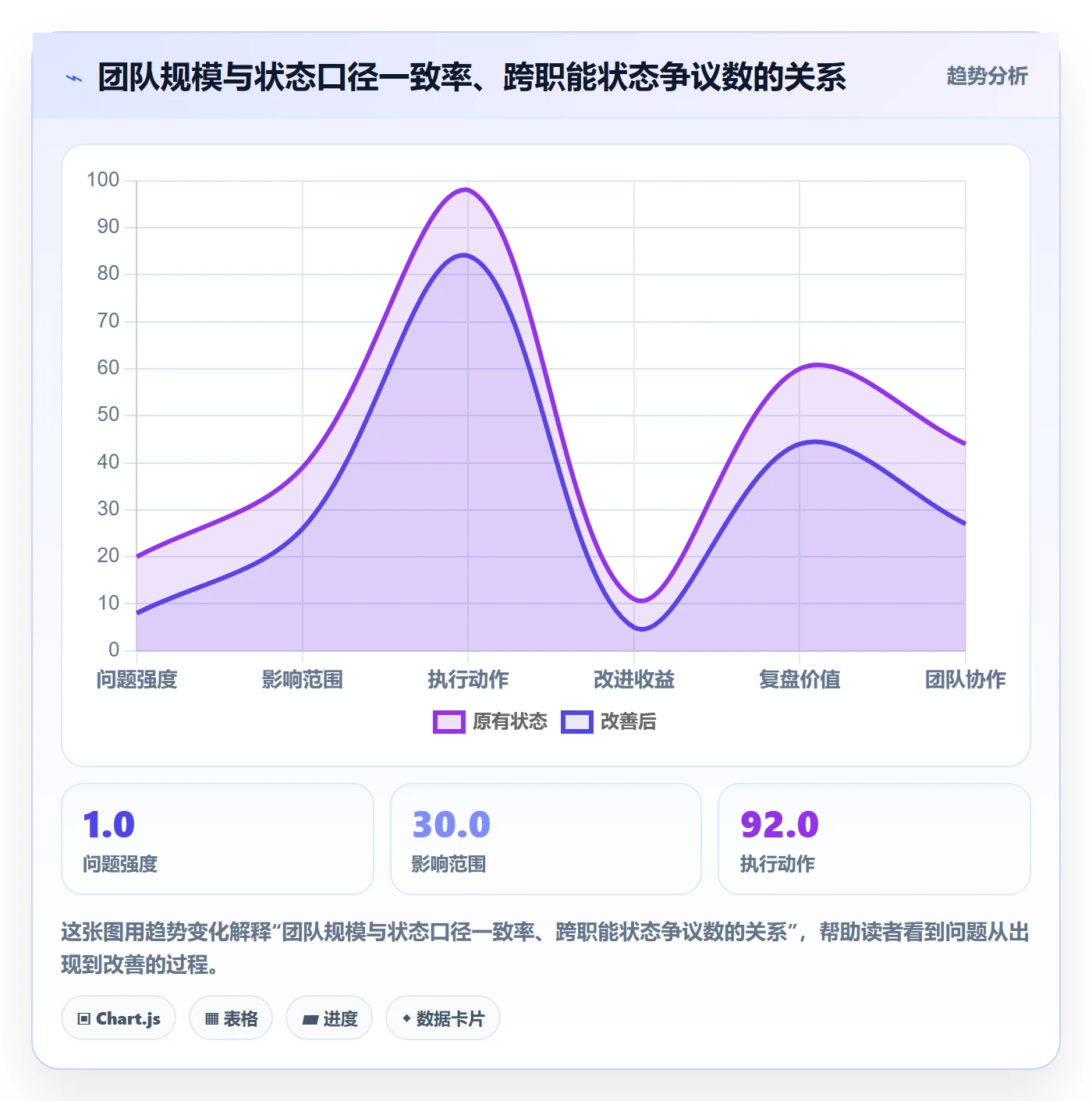Toggle the 原有状态 legend swatch

coord(449,722)
